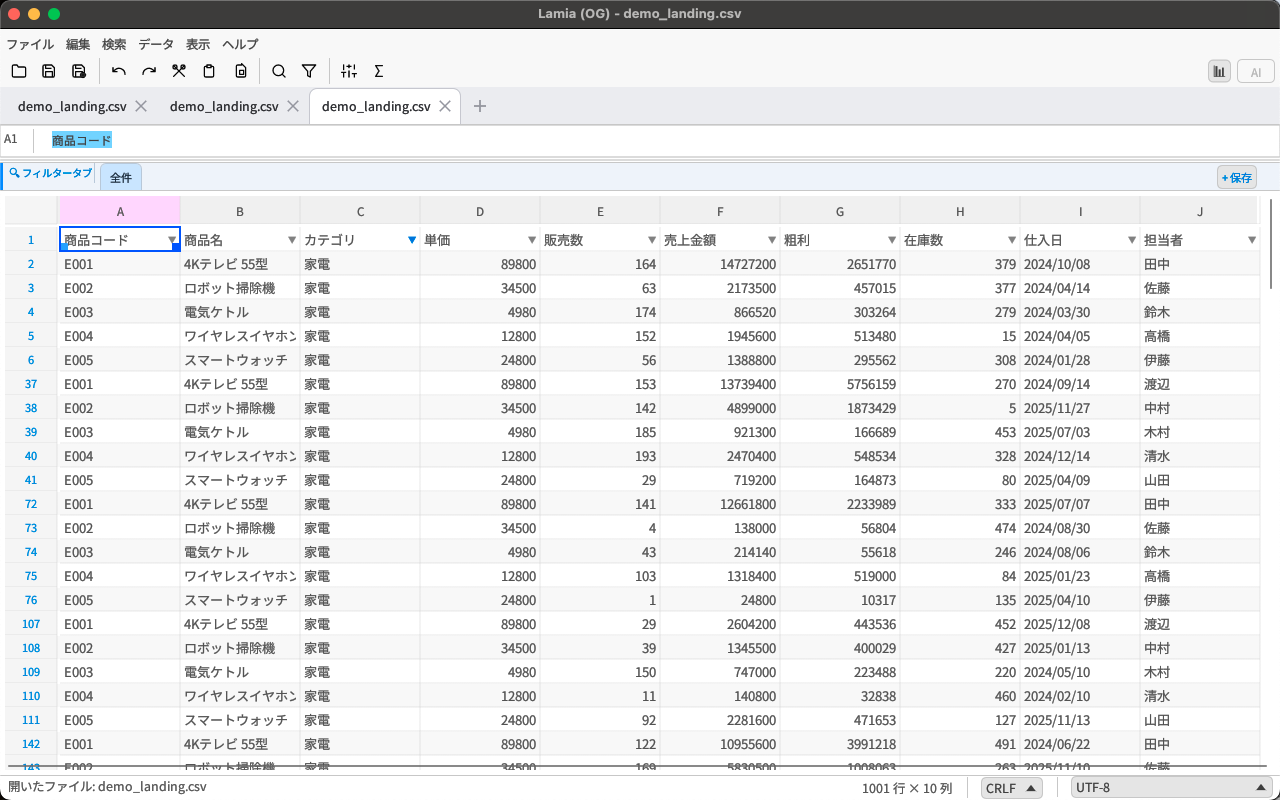Open filter dropdown for 在庫数 column
Image resolution: width=1280 pixels, height=800 pixels.
pos(1012,240)
